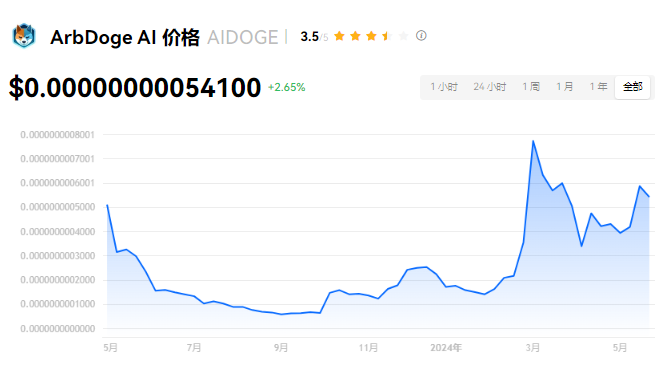
Task: Click the 3.5 rating score
Action: tap(310, 36)
